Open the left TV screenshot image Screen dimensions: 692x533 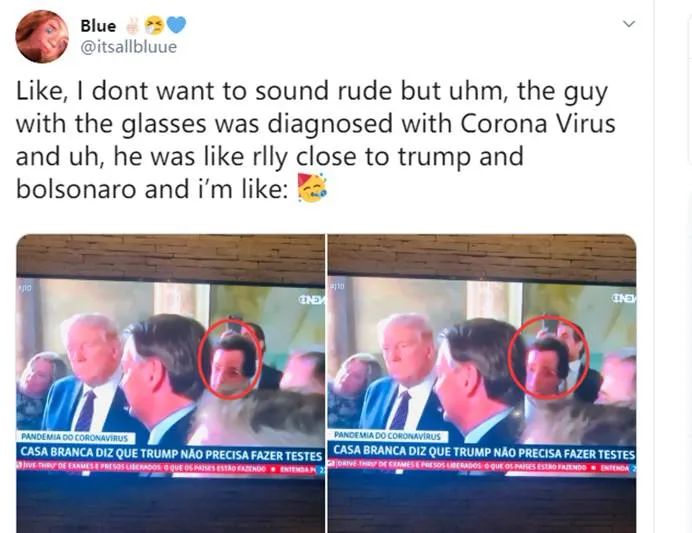(170, 383)
